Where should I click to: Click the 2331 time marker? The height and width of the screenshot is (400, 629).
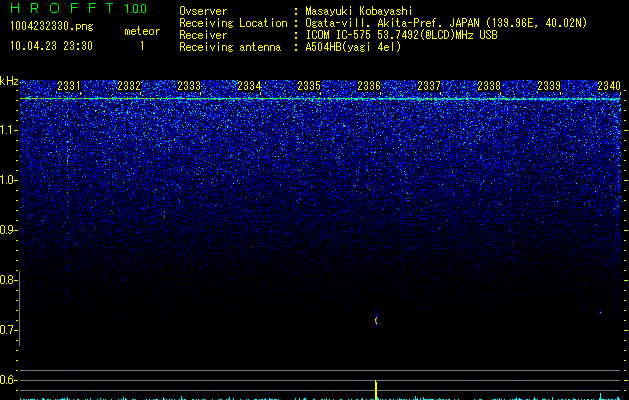coord(69,86)
